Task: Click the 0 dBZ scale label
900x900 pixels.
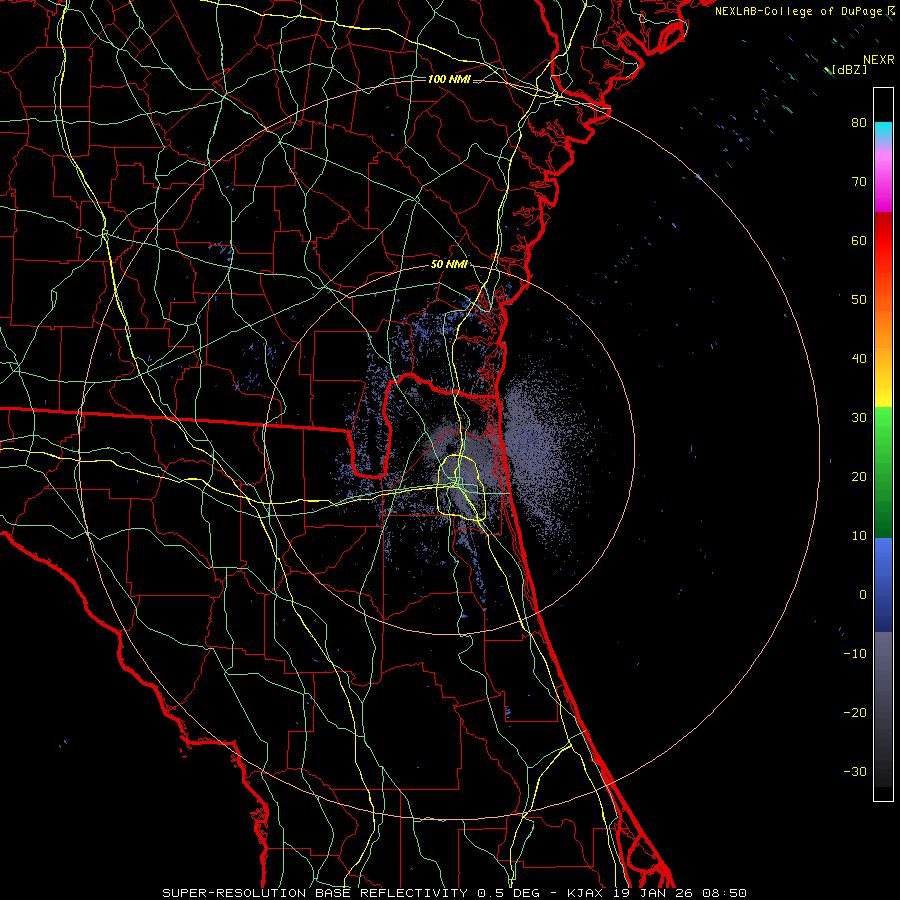Action: tap(863, 595)
